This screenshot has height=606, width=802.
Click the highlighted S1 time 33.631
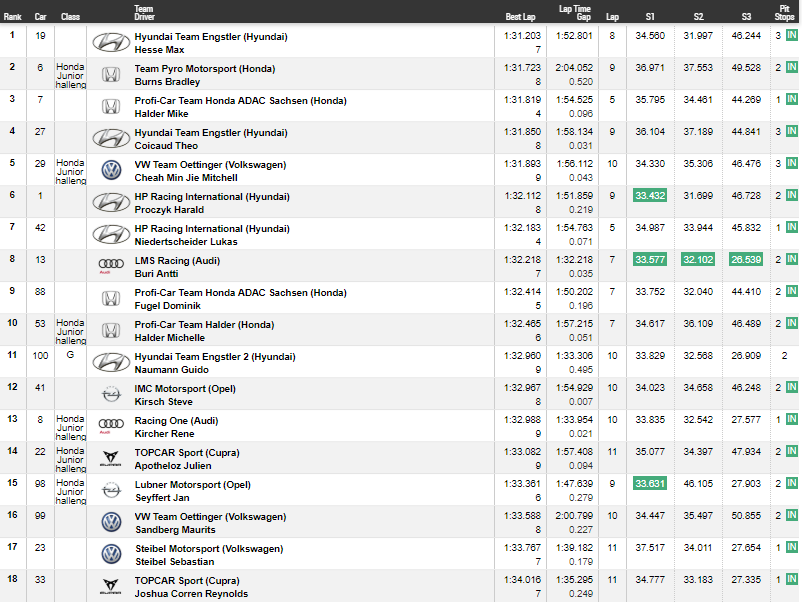click(x=650, y=484)
